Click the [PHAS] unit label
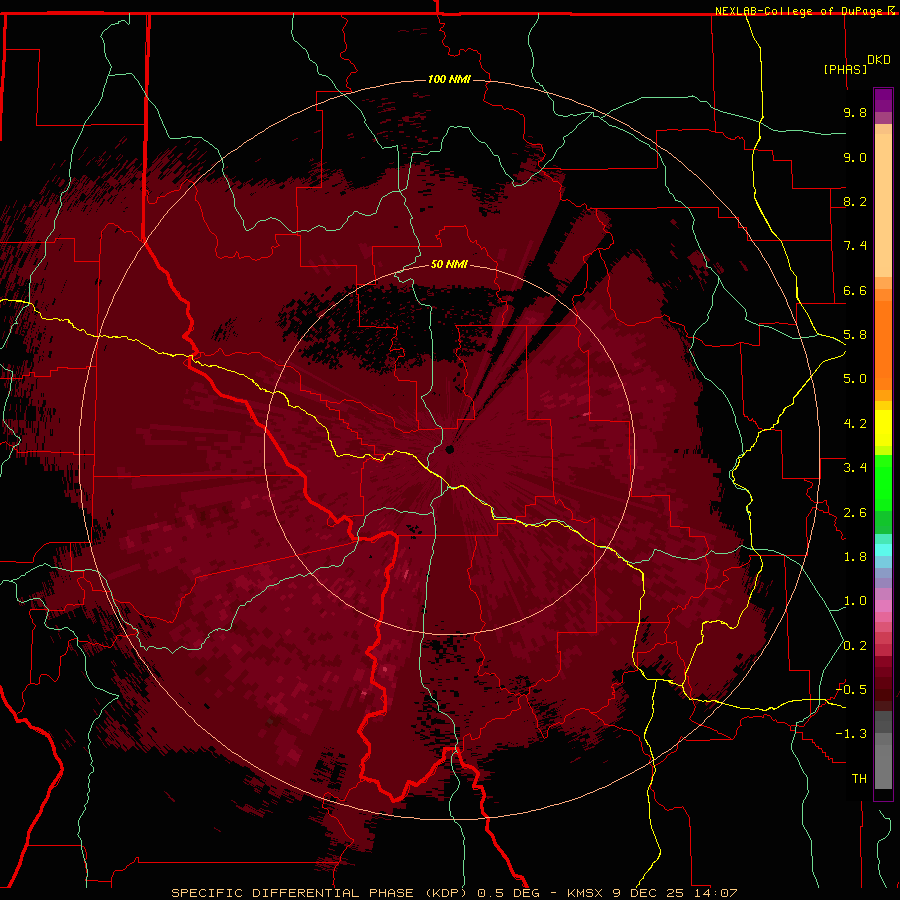The height and width of the screenshot is (900, 900). click(845, 69)
